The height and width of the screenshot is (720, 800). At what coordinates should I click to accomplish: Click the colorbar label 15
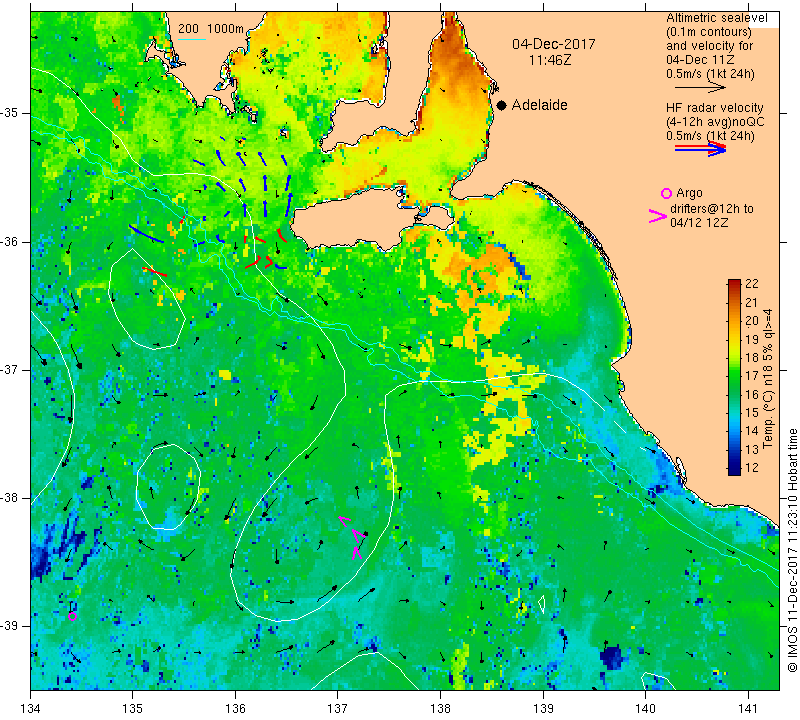click(x=752, y=412)
